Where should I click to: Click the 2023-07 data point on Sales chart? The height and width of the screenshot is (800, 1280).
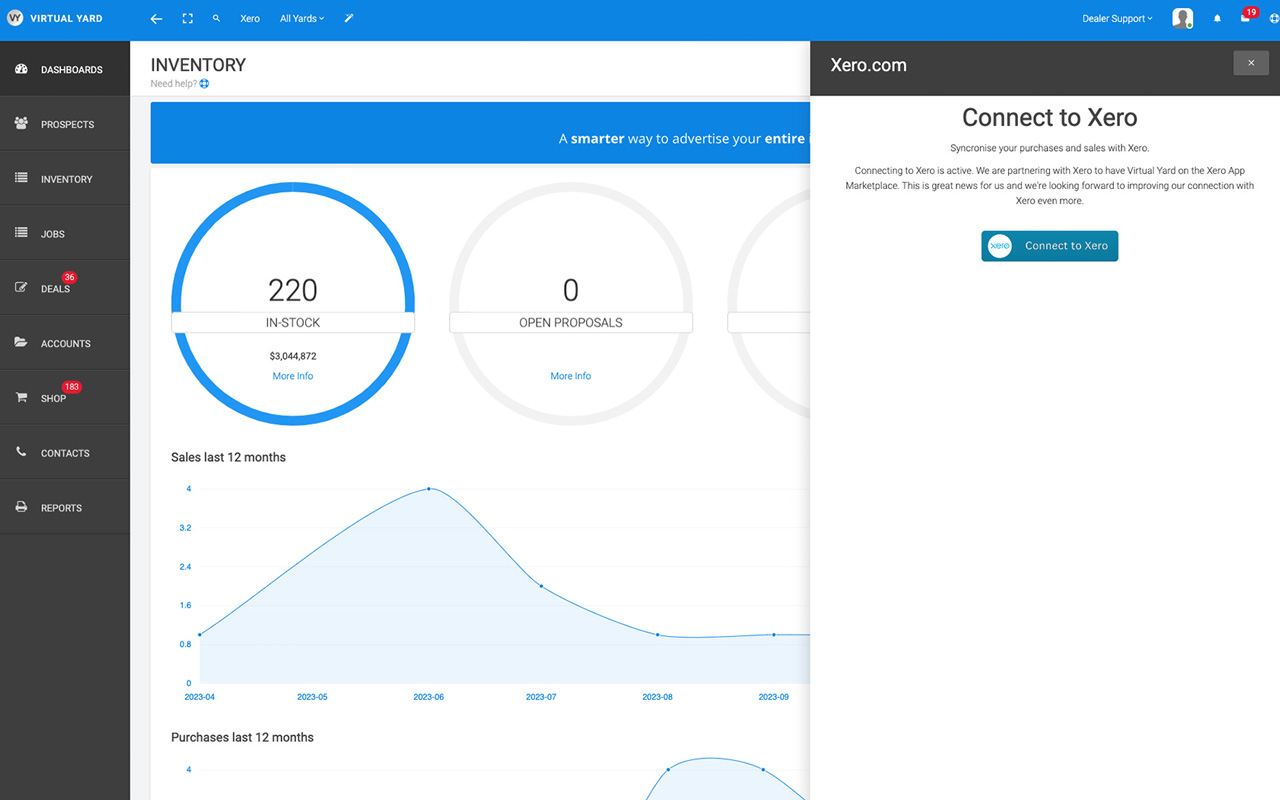[541, 586]
